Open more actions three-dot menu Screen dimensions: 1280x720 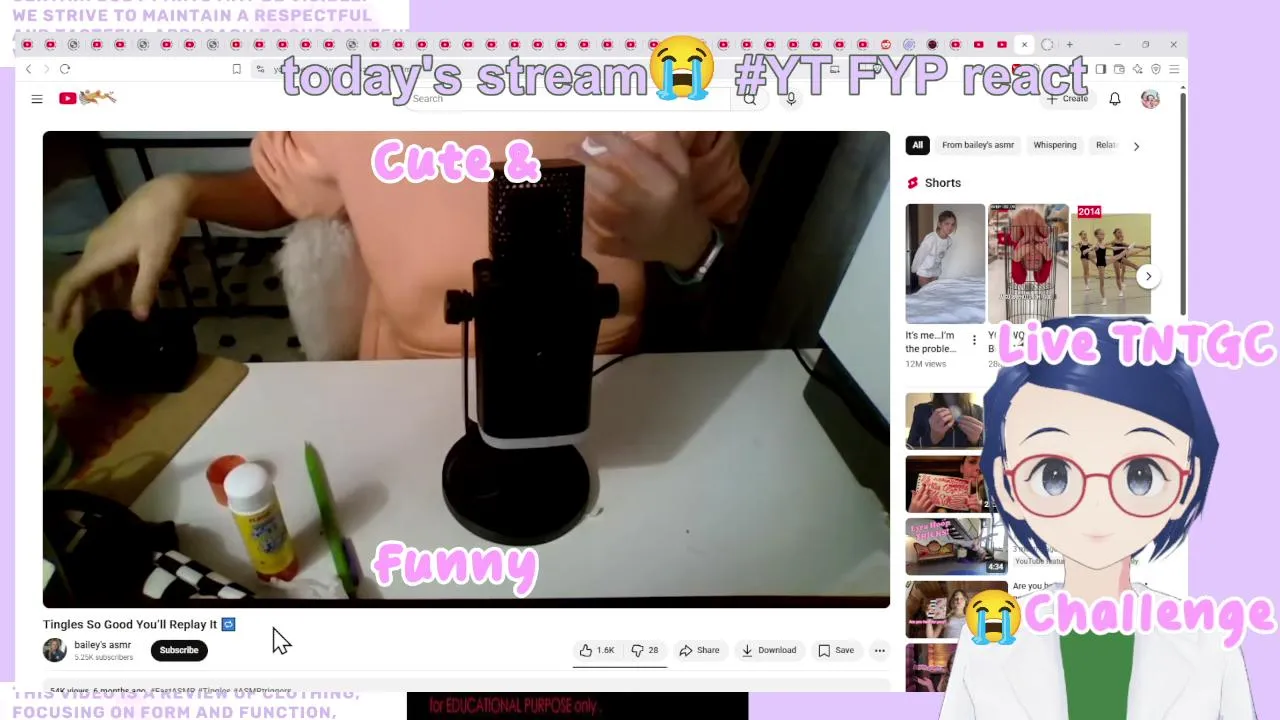pos(880,651)
